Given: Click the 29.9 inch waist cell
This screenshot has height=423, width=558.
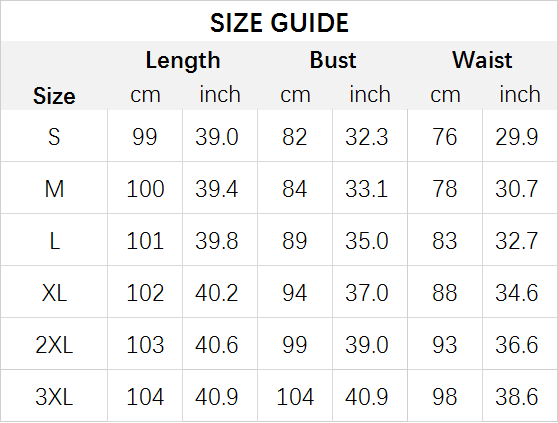Looking at the screenshot, I should [x=517, y=137].
